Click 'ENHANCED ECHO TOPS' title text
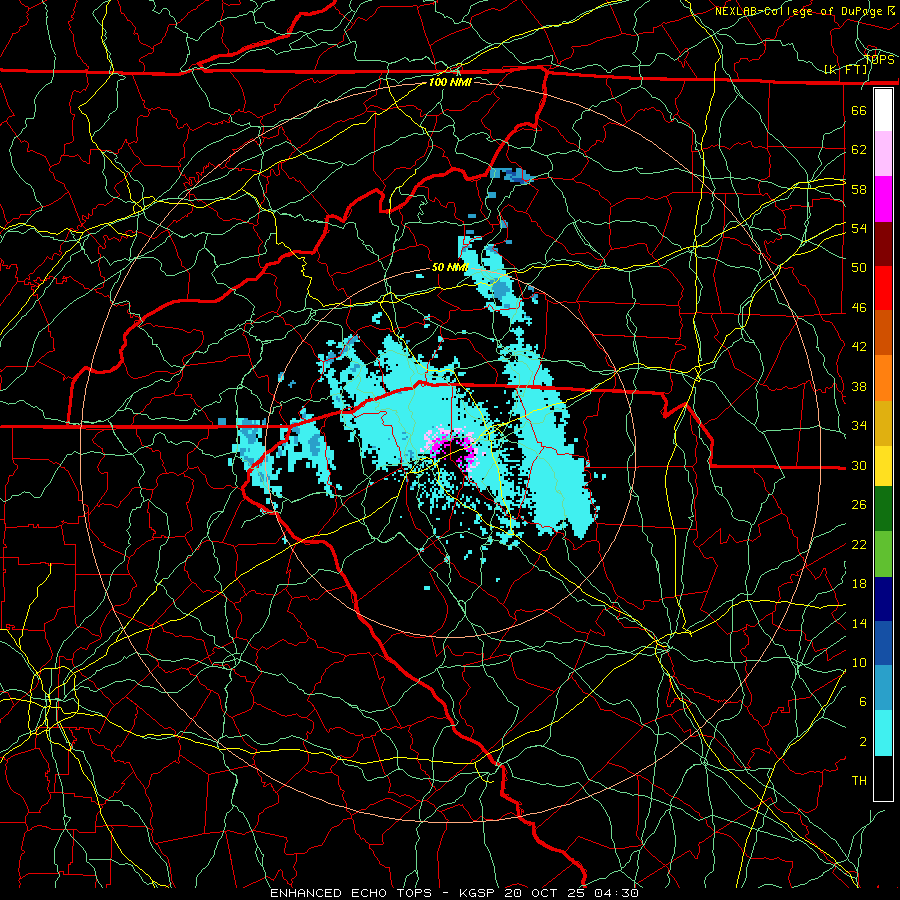This screenshot has width=900, height=900. pos(351,893)
